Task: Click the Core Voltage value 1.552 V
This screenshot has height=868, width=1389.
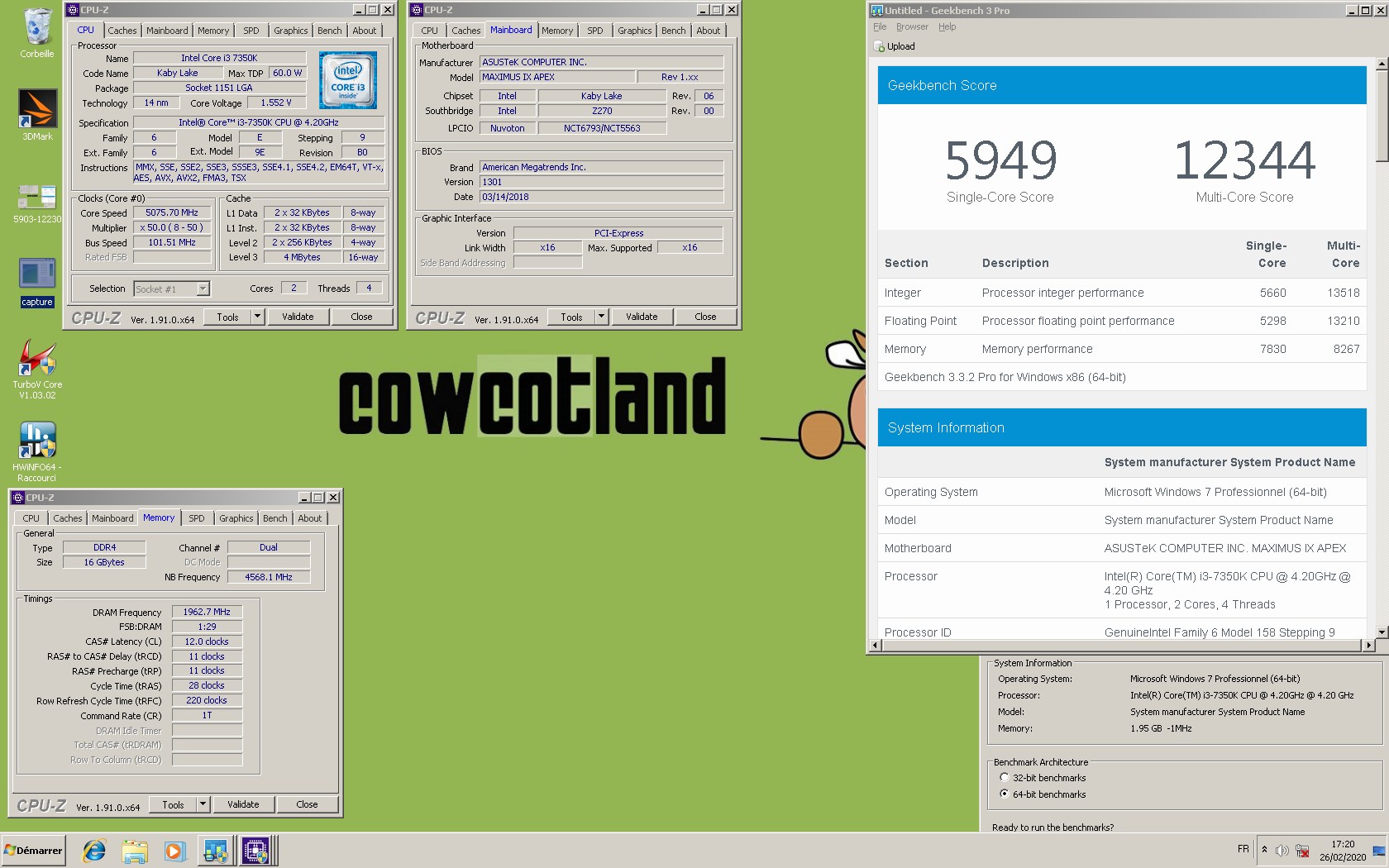Action: (276, 103)
